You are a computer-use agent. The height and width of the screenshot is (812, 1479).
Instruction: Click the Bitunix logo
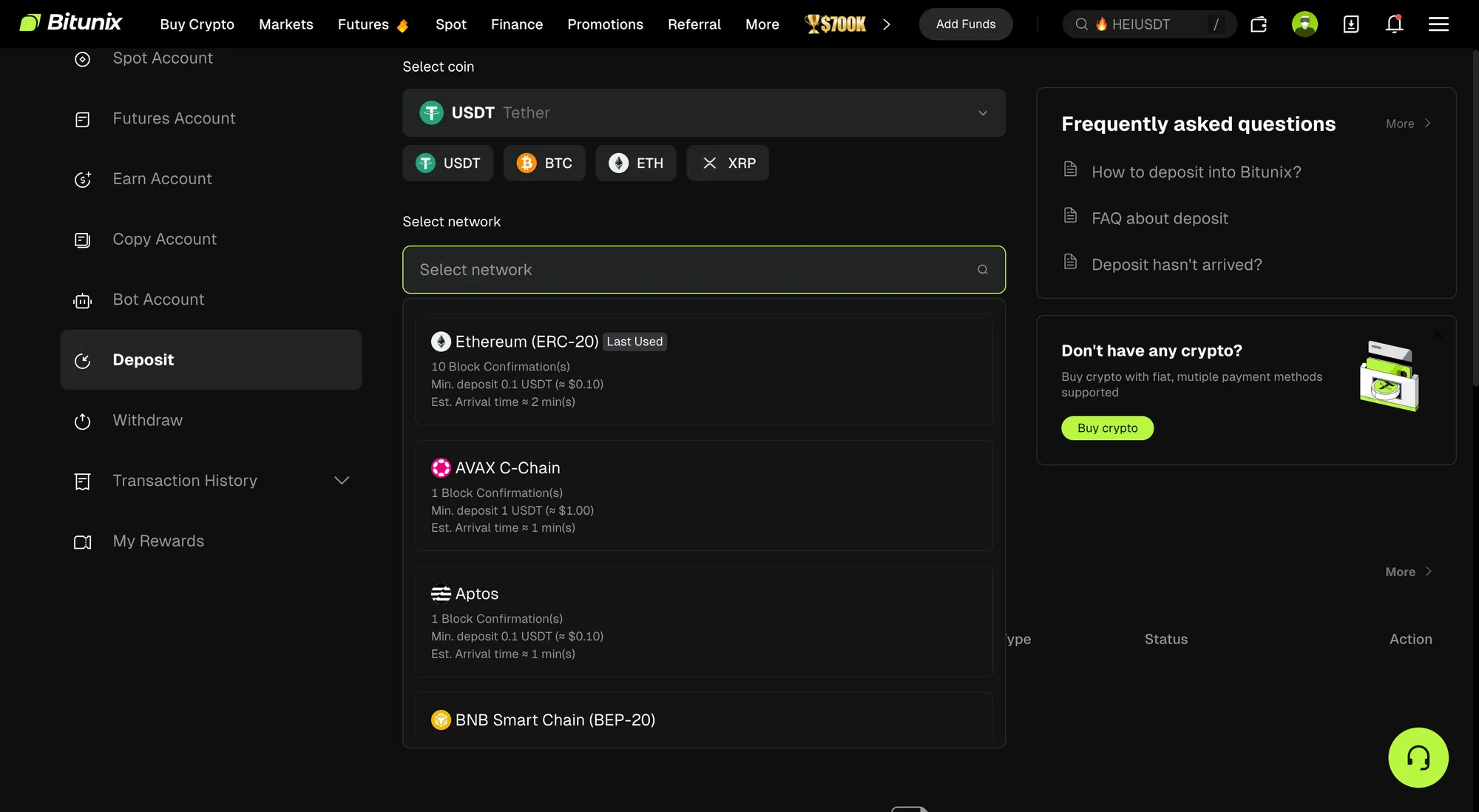tap(70, 23)
